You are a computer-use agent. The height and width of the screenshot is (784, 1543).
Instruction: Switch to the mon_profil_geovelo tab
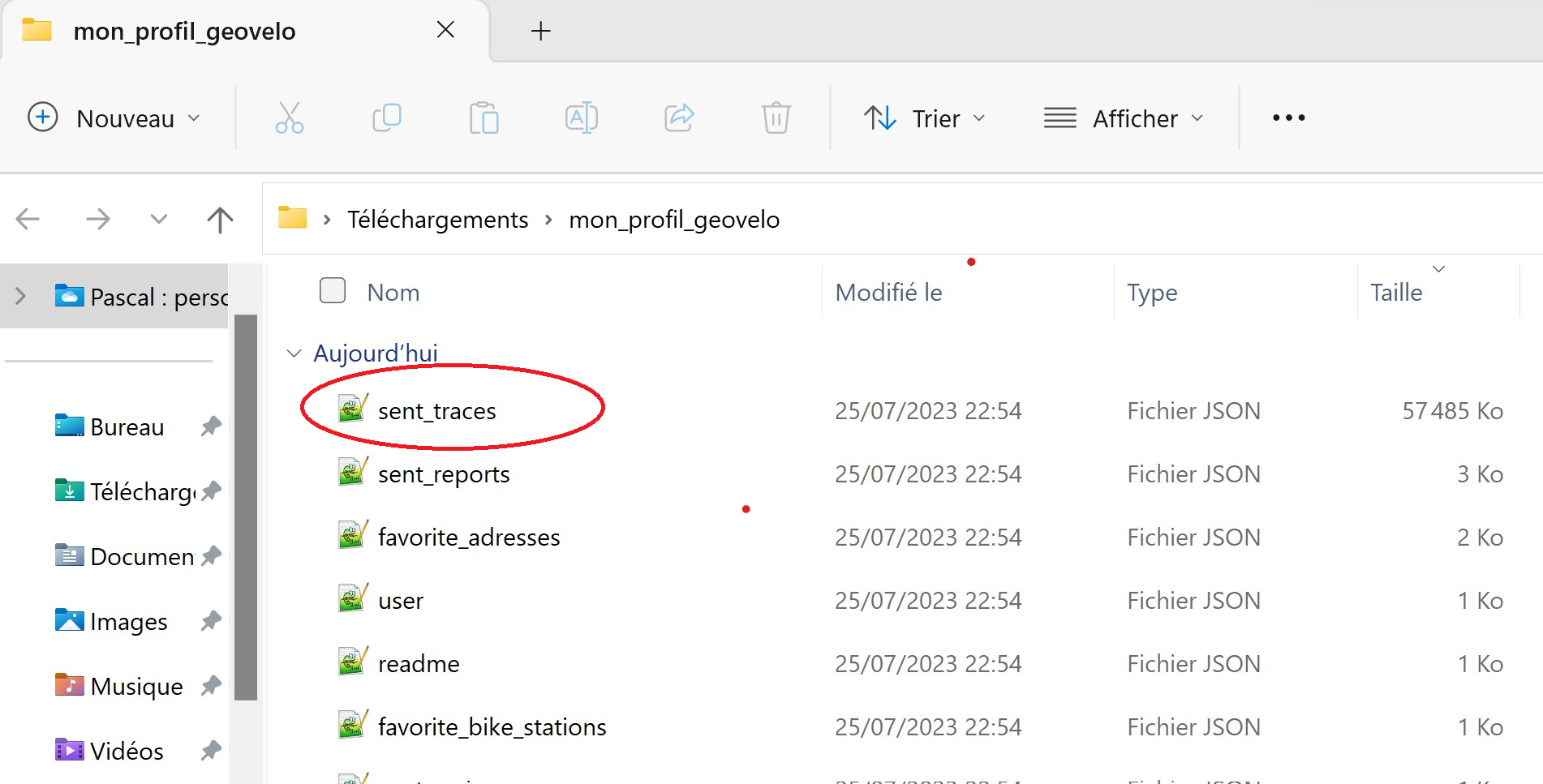[184, 31]
